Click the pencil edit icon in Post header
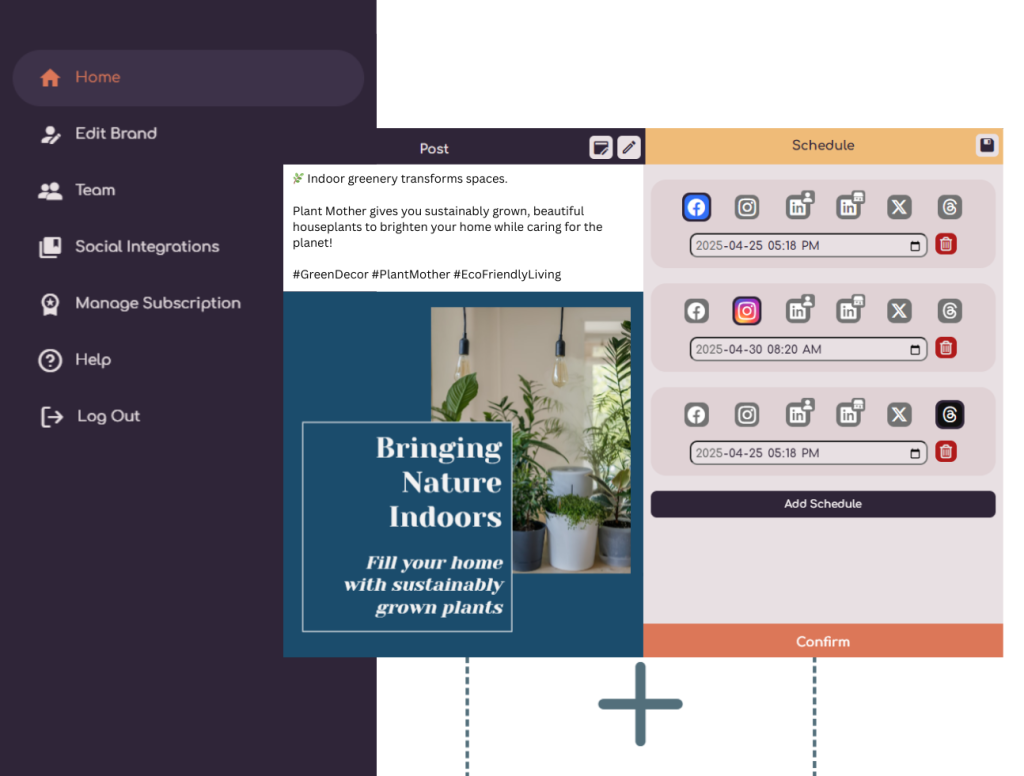This screenshot has height=776, width=1024. click(x=629, y=148)
